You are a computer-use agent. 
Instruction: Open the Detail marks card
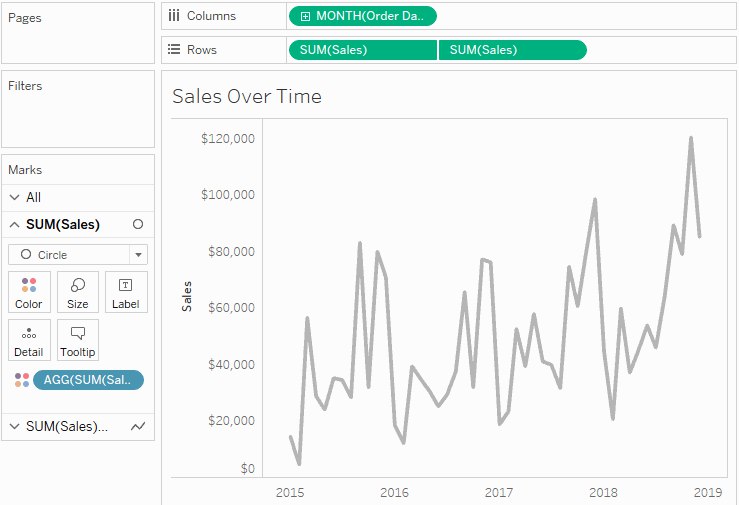pos(29,340)
